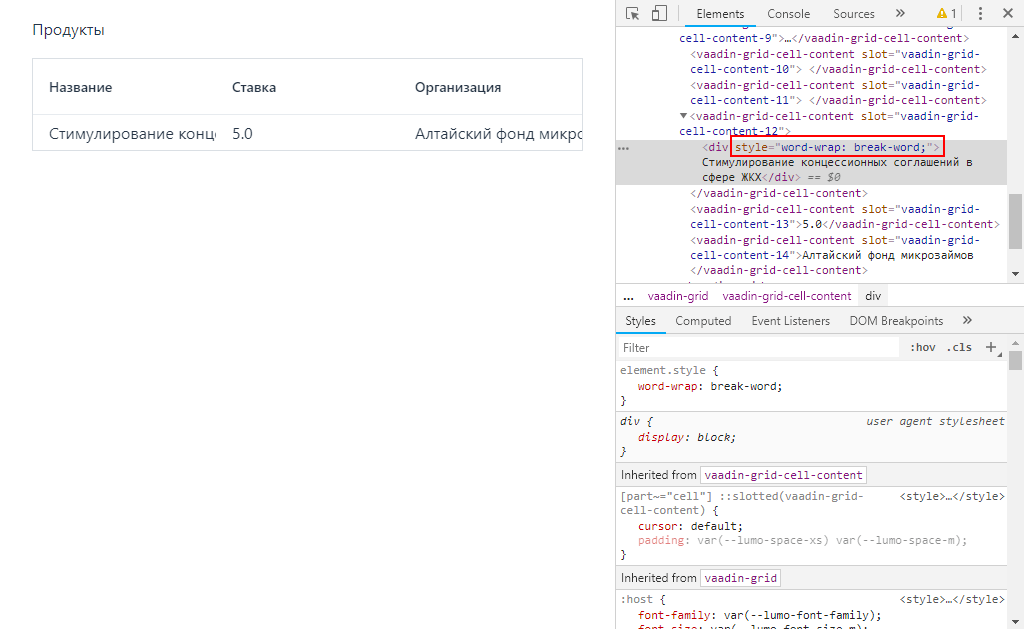This screenshot has height=629, width=1024.
Task: Click the Elements panel scroll-down arrow
Action: pyautogui.click(x=1015, y=274)
